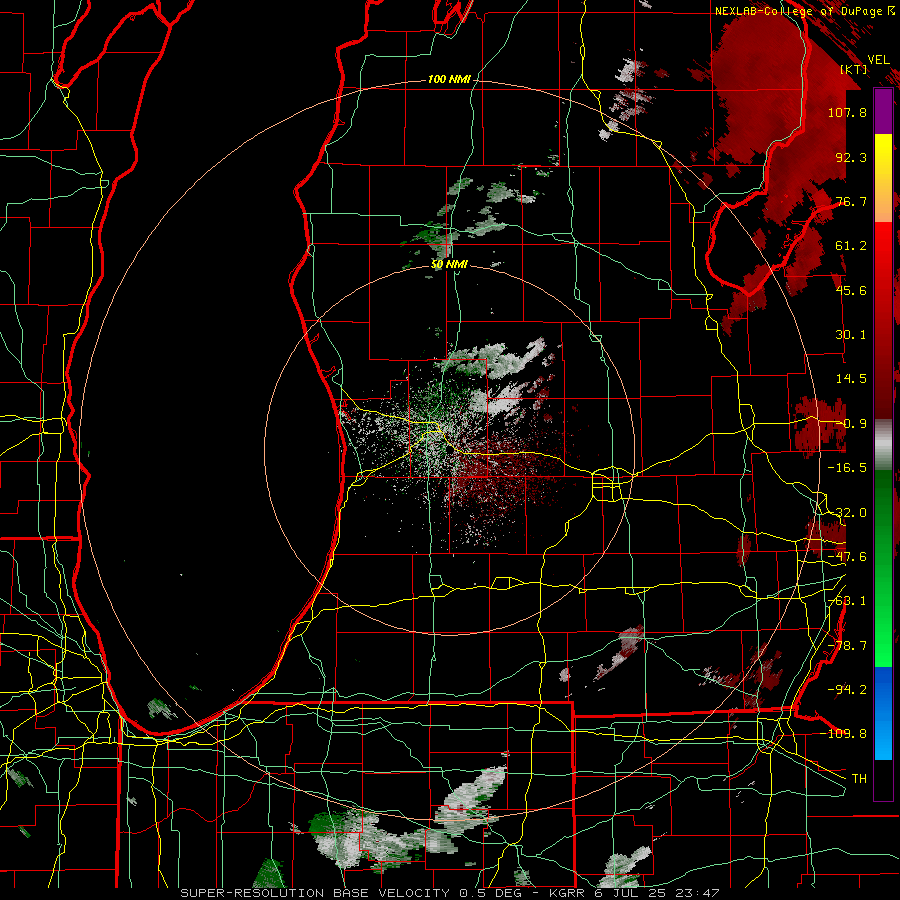
Task: Click the -94.2 velocity scale value
Action: pos(847,690)
